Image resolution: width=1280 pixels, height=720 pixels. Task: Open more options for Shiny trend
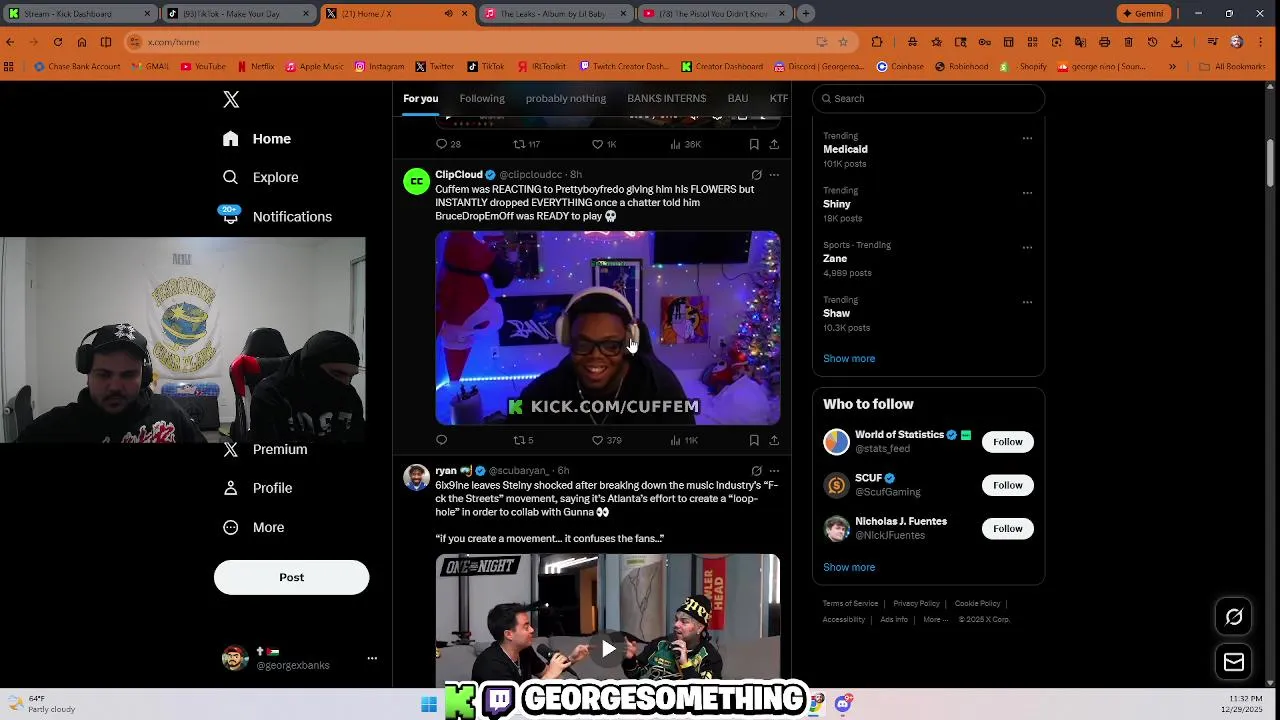[1027, 192]
